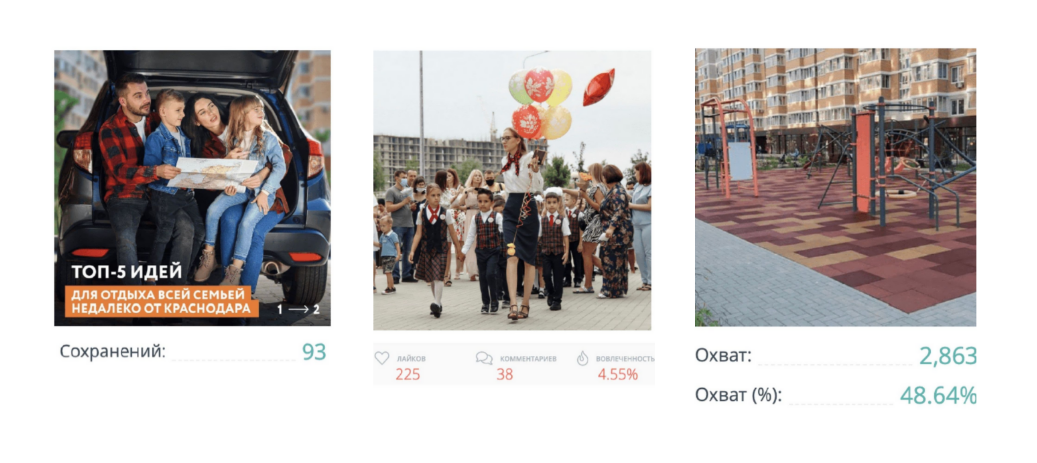
Task: Open the family car trunk post thumbnail
Action: pyautogui.click(x=192, y=188)
